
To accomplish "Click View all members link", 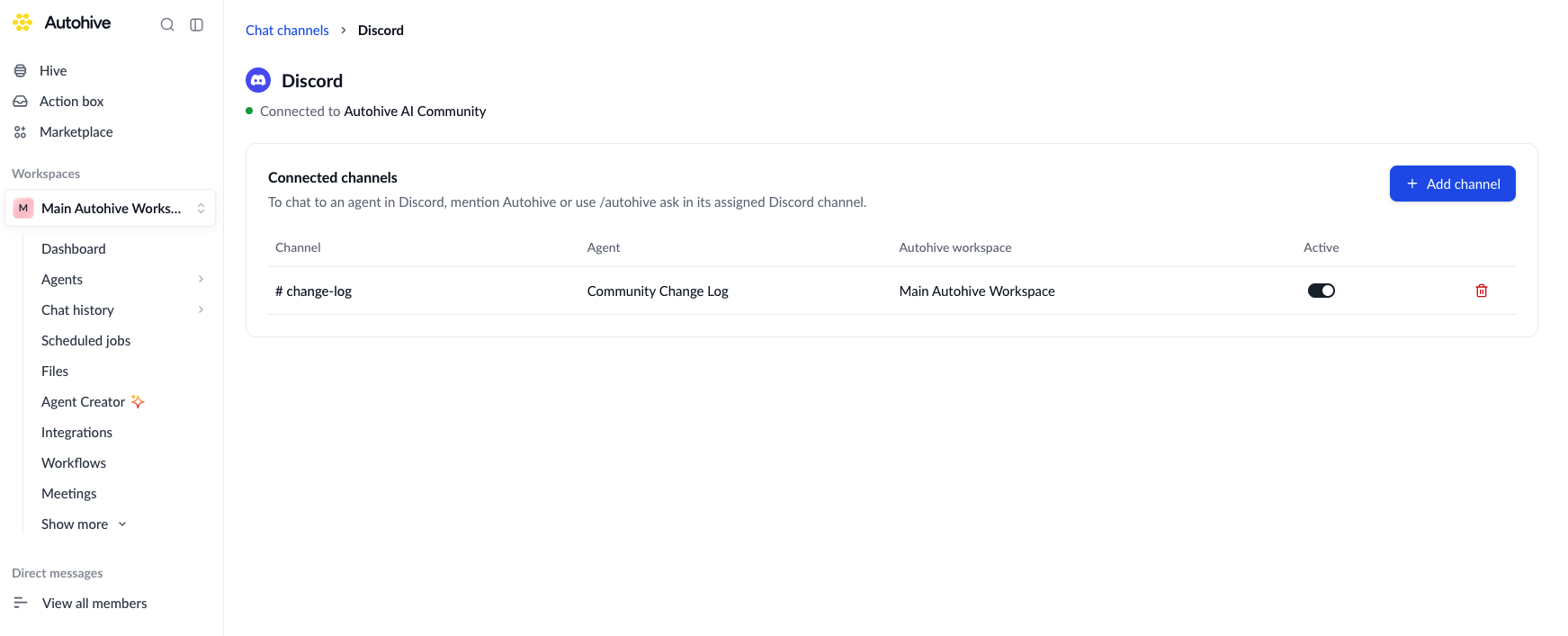I will pyautogui.click(x=94, y=604).
